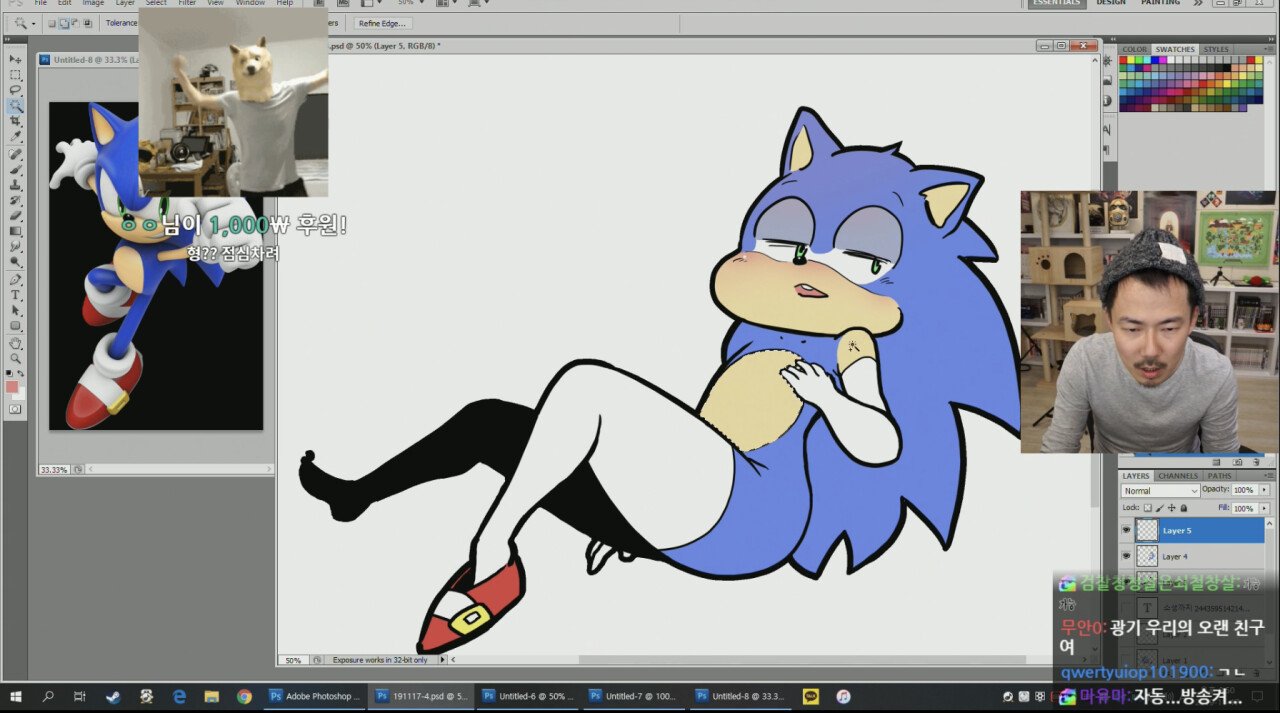Viewport: 1280px width, 713px height.
Task: Click the foreground color box in toolbox
Action: (13, 386)
